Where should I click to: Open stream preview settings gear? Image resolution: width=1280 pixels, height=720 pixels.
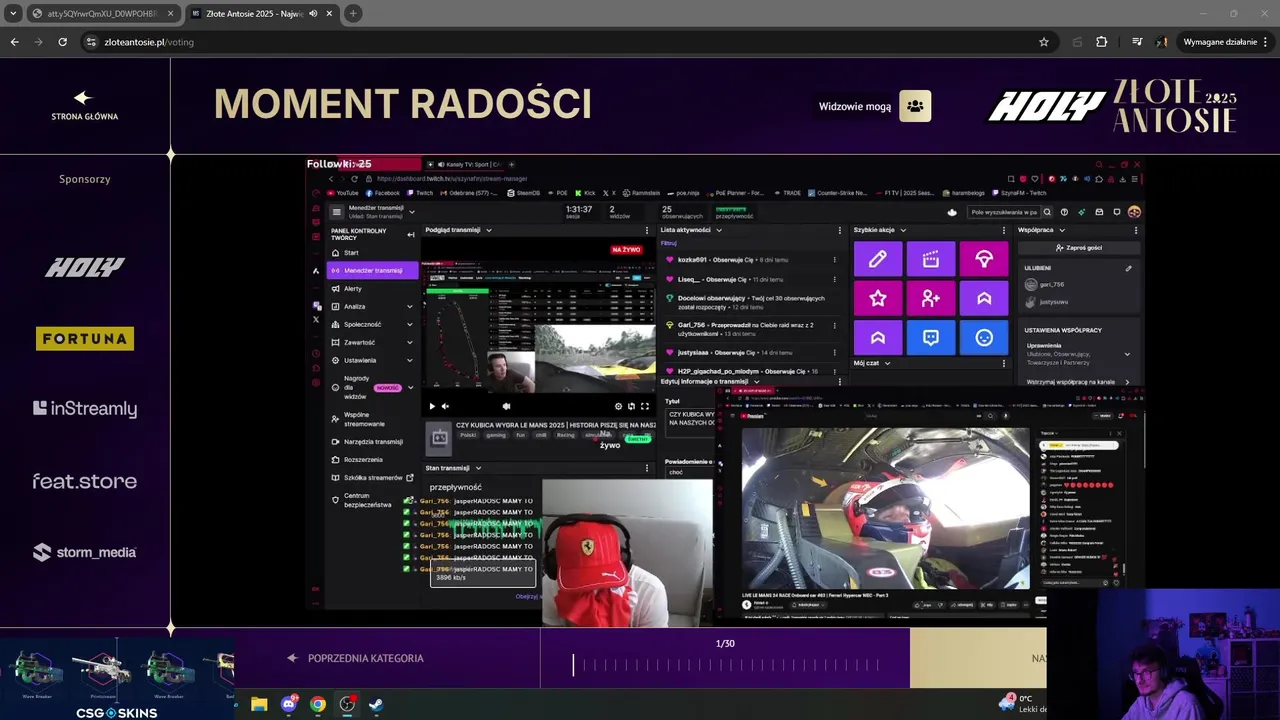618,406
